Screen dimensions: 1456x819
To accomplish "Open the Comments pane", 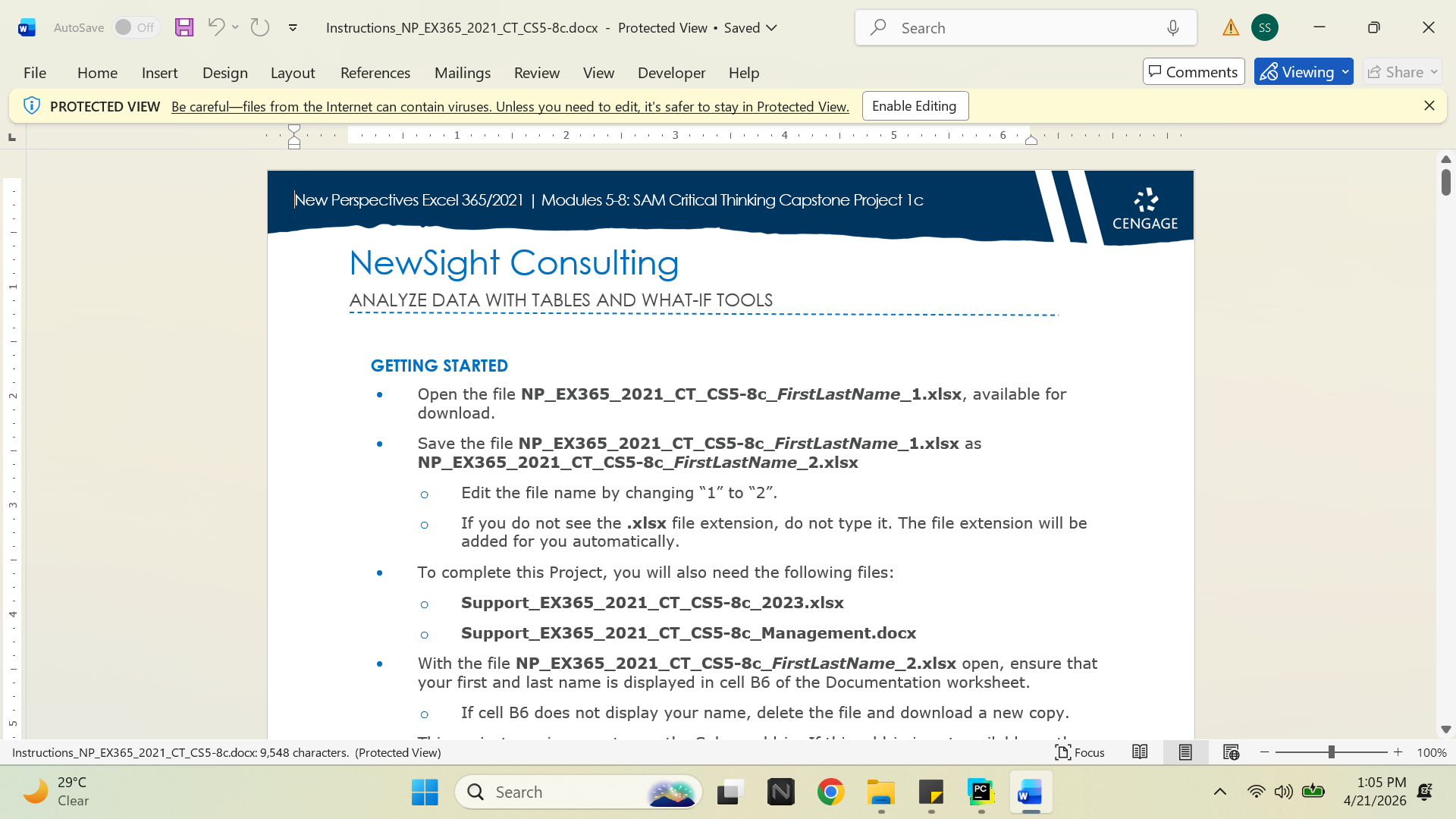I will (x=1194, y=72).
